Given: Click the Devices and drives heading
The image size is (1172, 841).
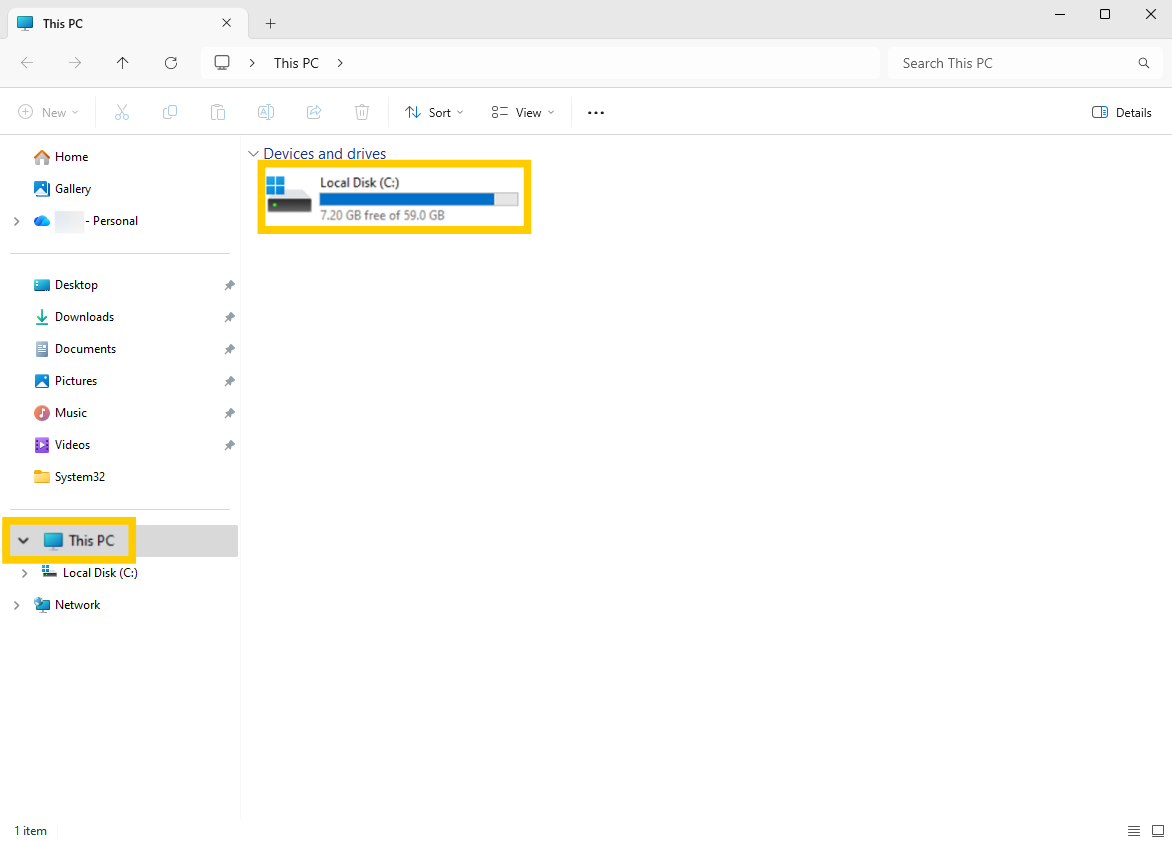Looking at the screenshot, I should (324, 154).
